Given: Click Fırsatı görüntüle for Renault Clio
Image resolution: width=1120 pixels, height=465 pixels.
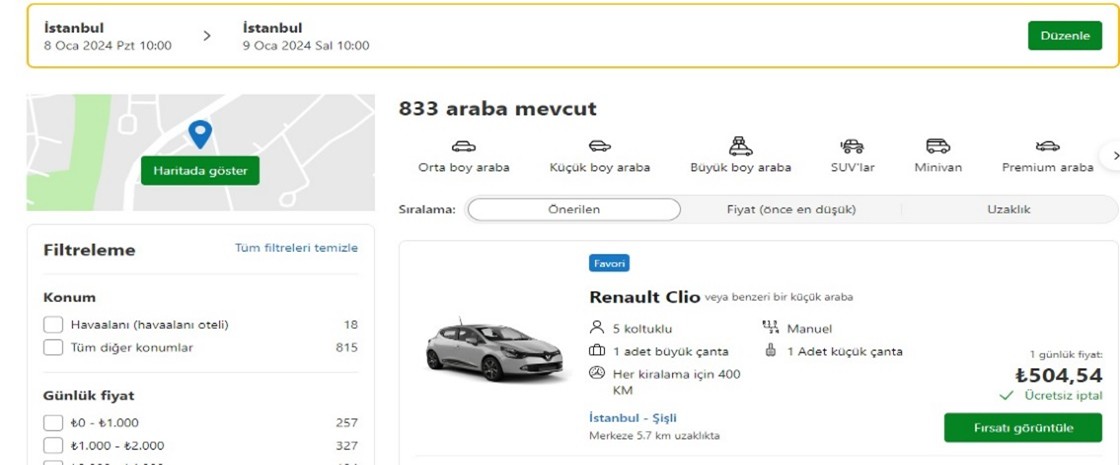Looking at the screenshot, I should click(x=1023, y=428).
